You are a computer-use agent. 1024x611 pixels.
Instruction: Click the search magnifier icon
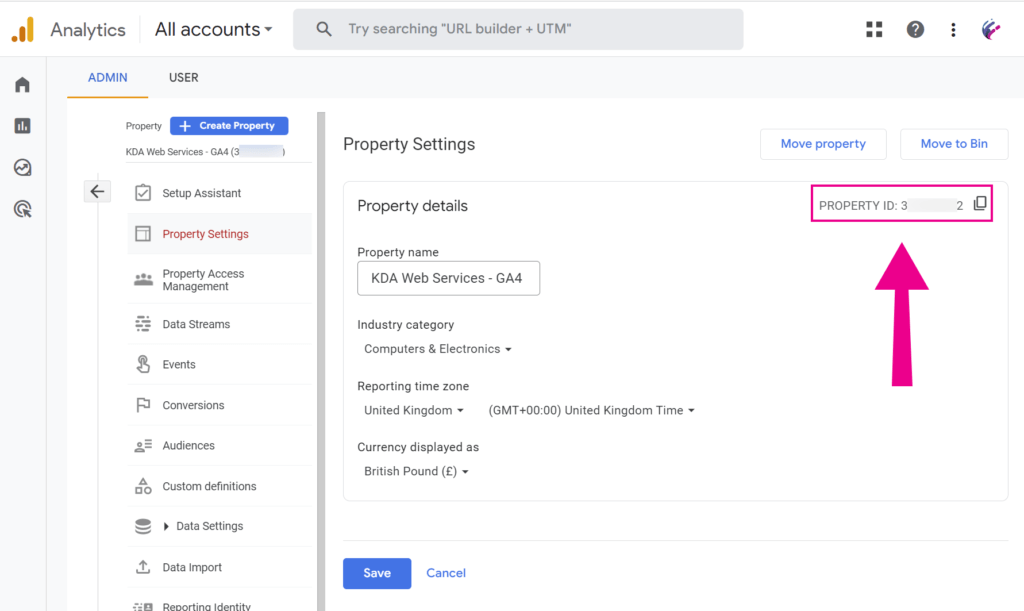click(x=323, y=29)
